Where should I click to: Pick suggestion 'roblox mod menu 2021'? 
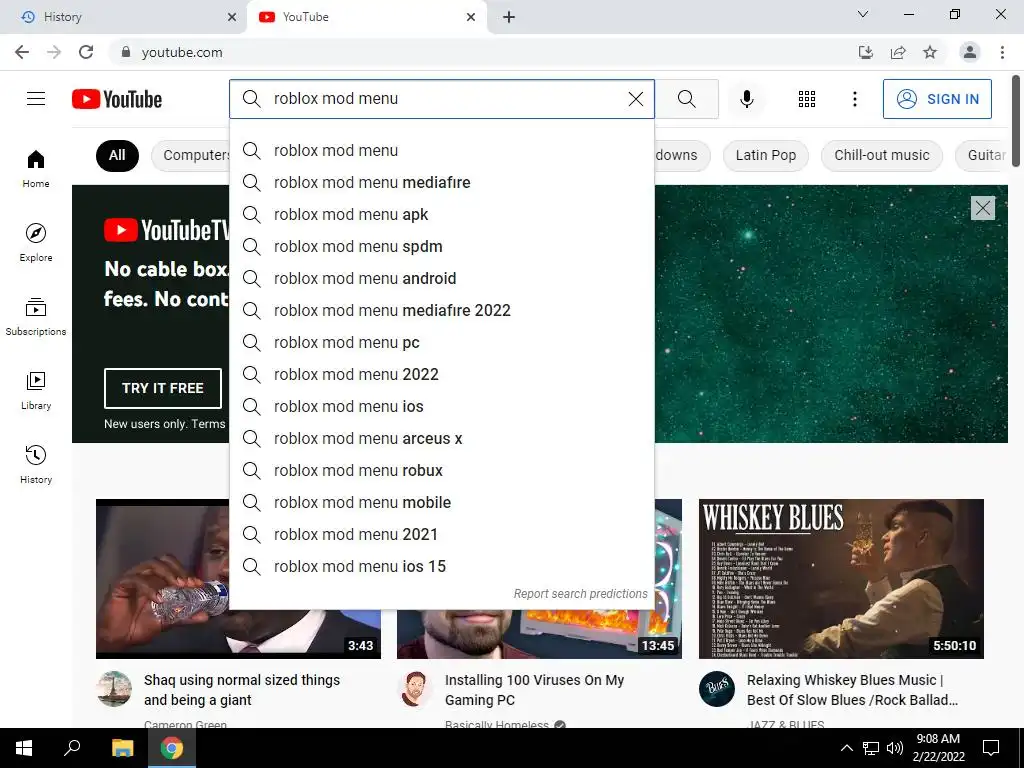pos(441,534)
